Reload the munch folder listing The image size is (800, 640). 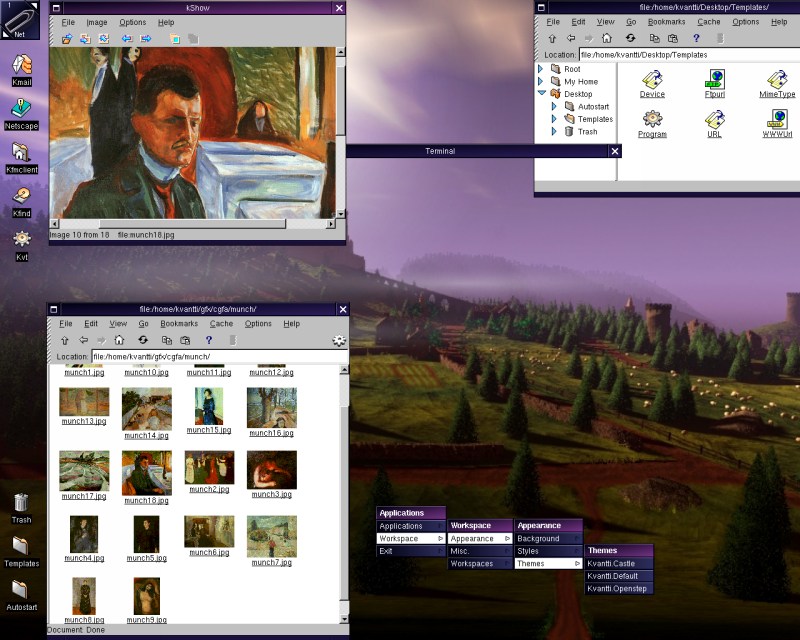point(143,340)
